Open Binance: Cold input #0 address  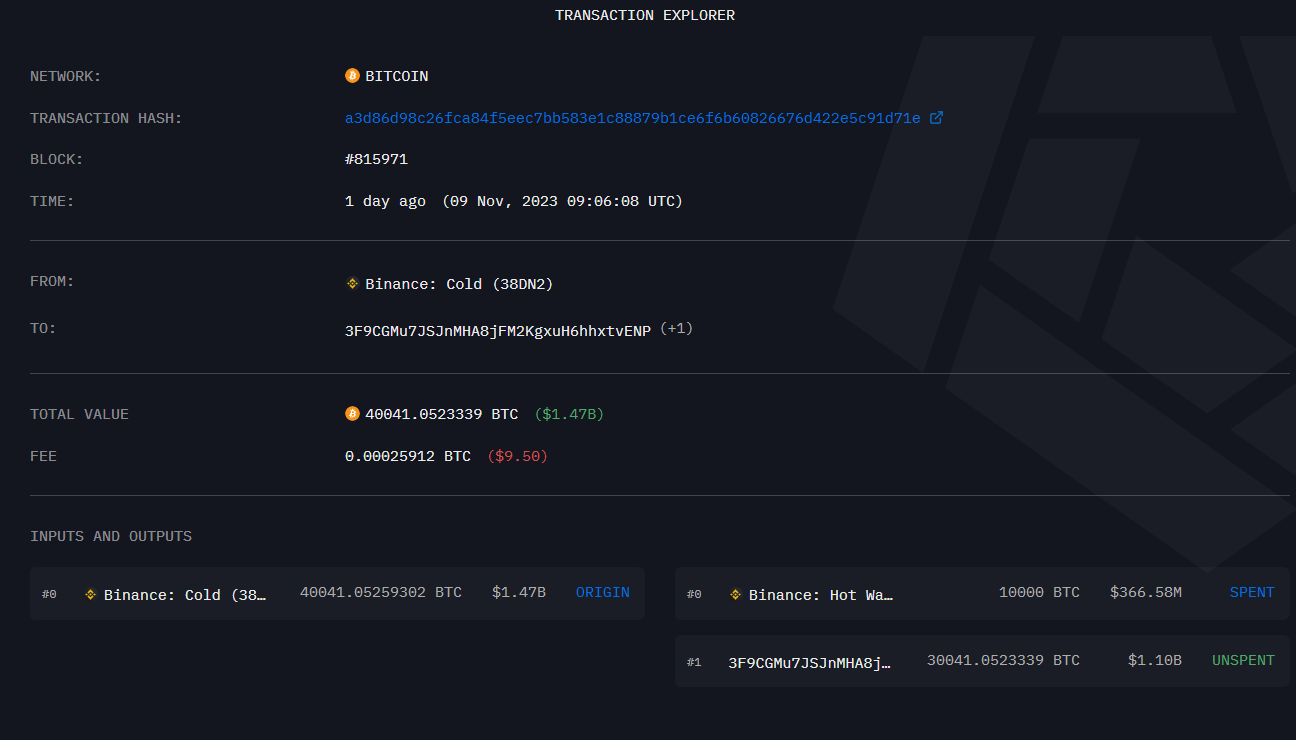(186, 594)
